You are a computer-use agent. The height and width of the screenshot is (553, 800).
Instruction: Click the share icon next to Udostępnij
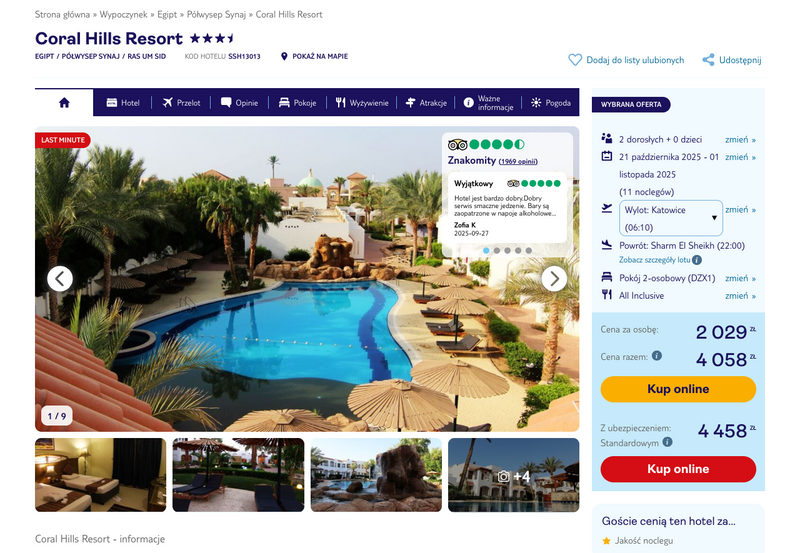(708, 60)
